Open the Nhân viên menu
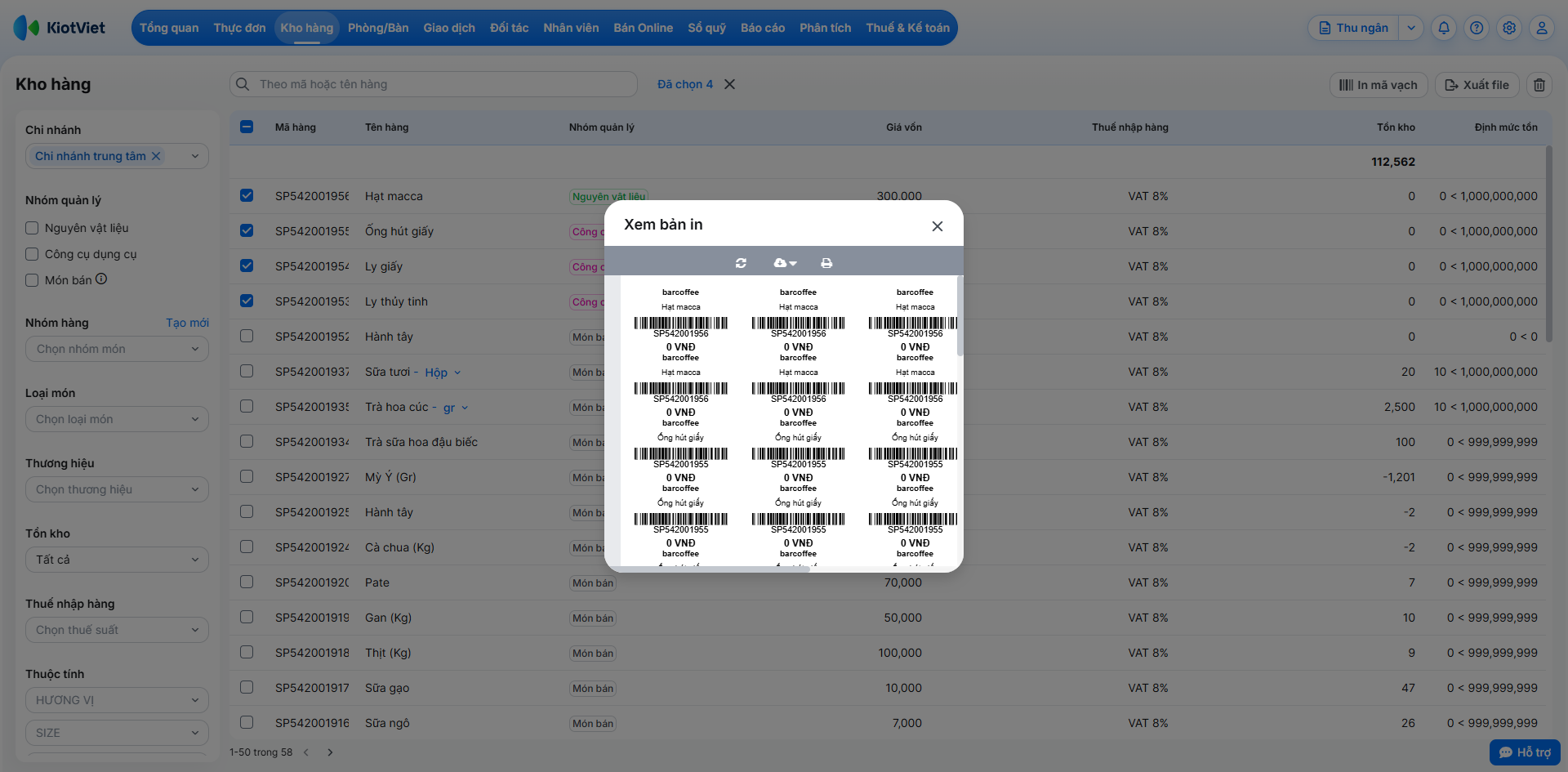Image resolution: width=1568 pixels, height=772 pixels. pyautogui.click(x=571, y=28)
